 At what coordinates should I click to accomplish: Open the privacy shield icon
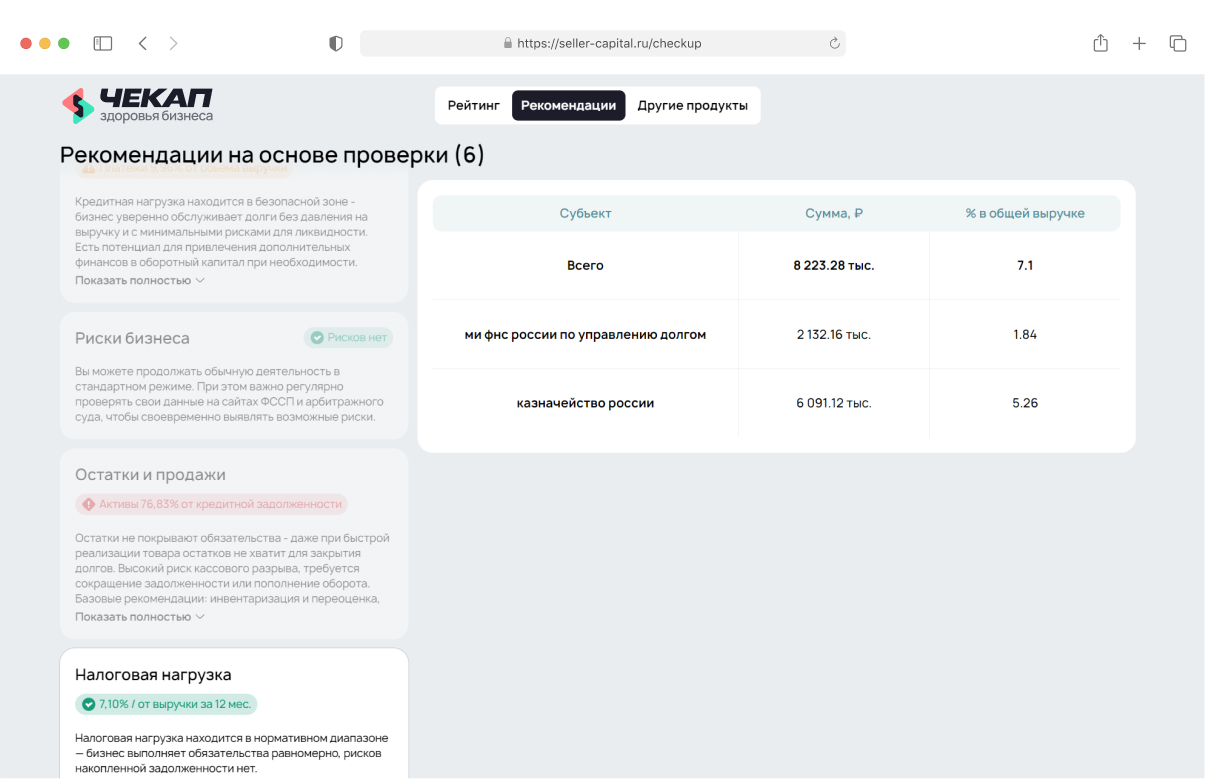point(336,43)
